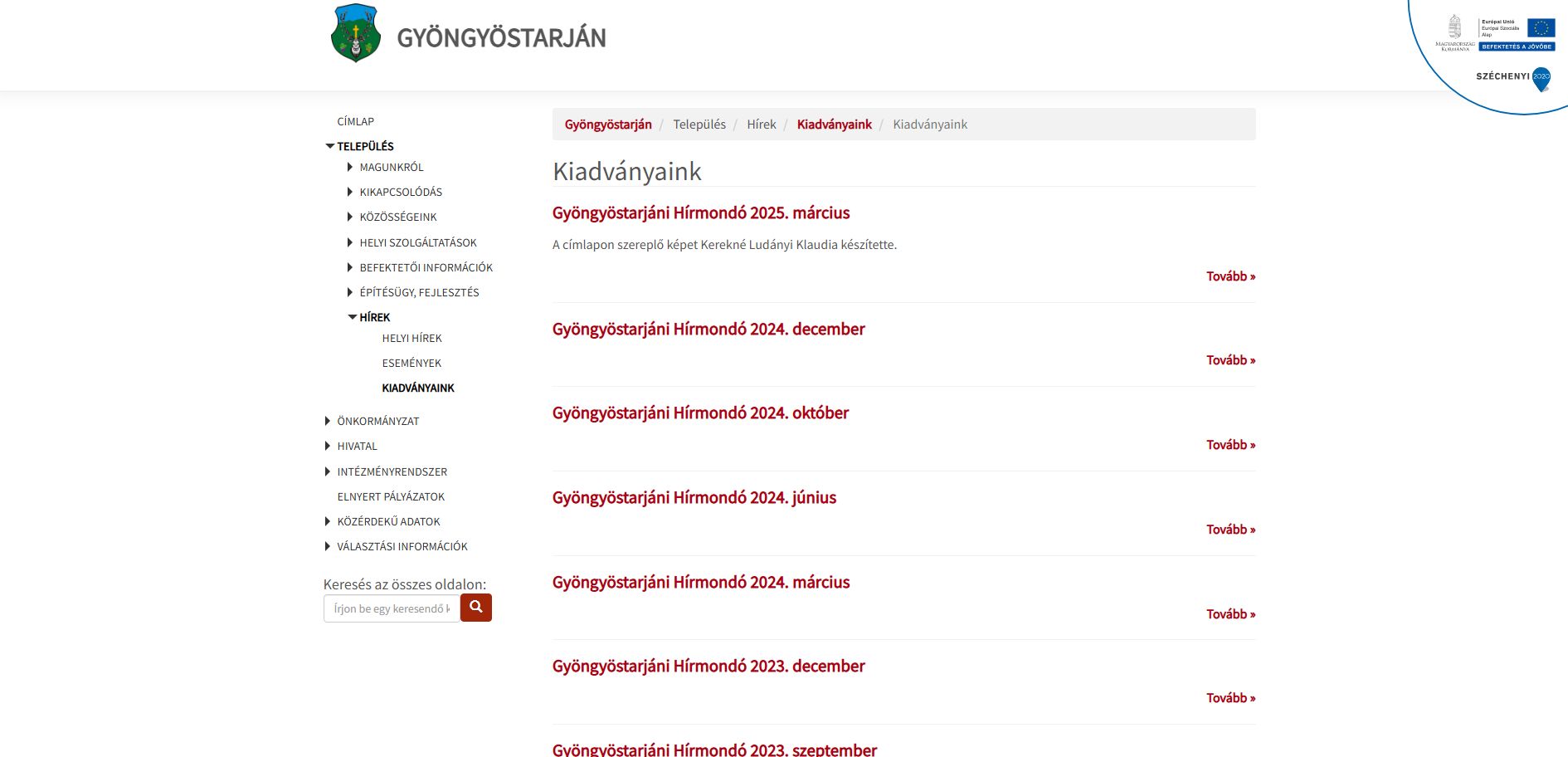
Task: Click the magnifier search button
Action: 476,608
